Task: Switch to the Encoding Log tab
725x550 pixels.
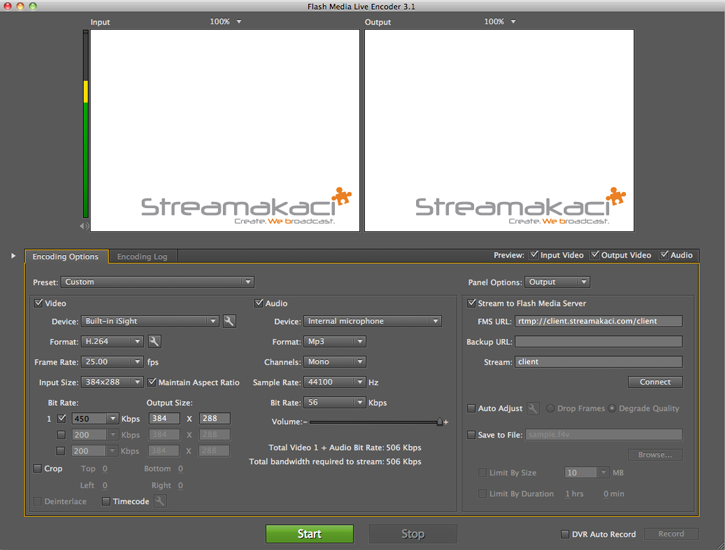Action: pos(142,257)
